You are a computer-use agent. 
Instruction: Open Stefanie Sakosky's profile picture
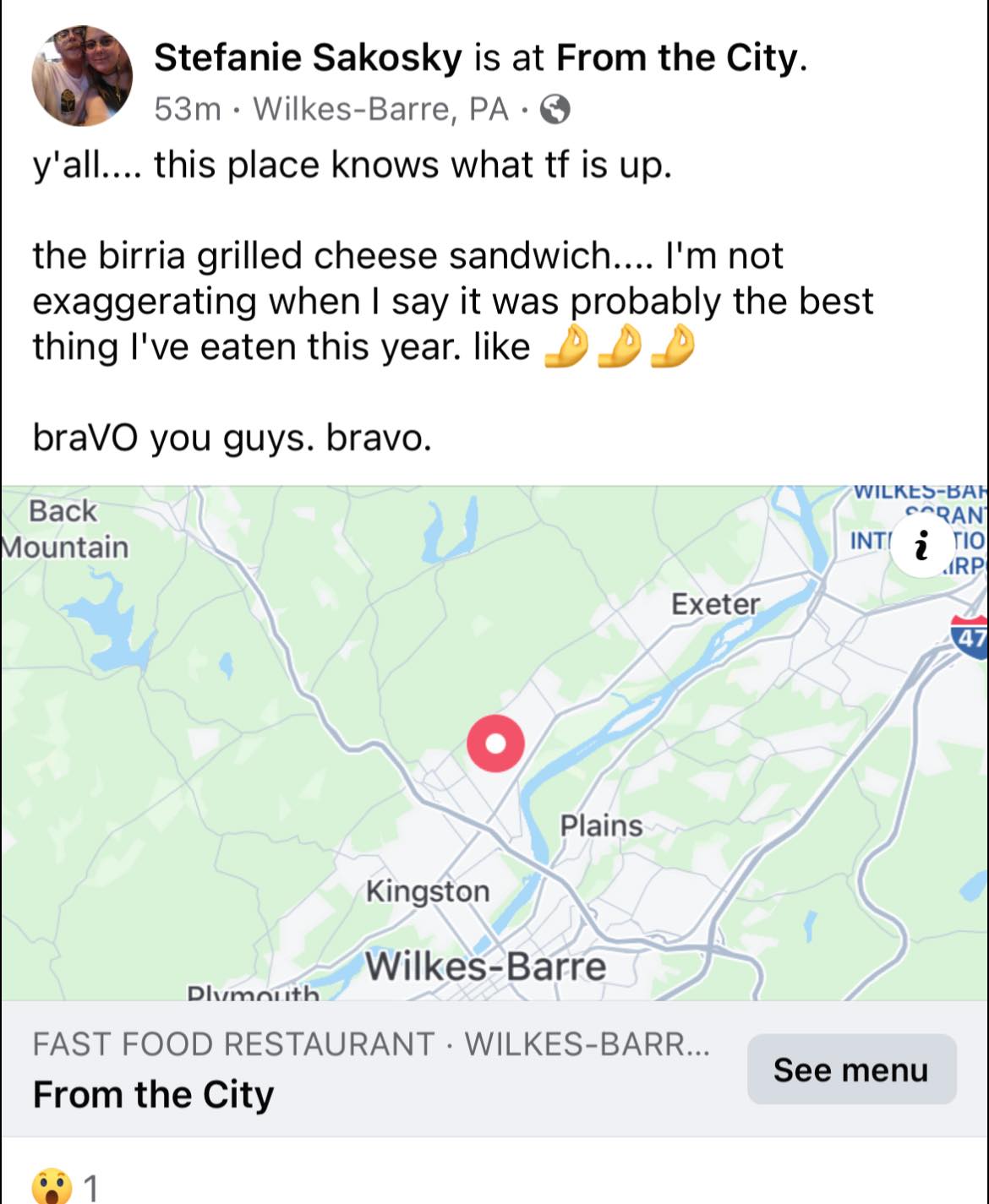(x=82, y=76)
